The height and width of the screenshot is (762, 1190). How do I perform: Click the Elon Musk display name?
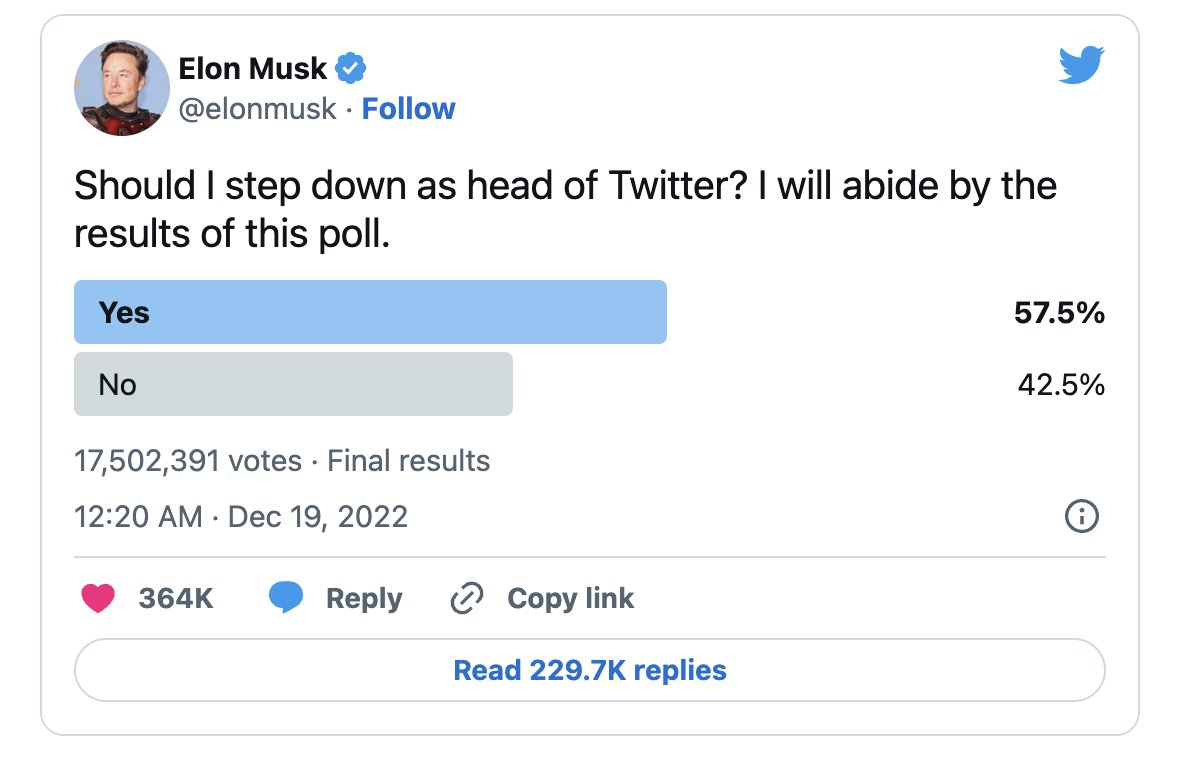[x=252, y=69]
